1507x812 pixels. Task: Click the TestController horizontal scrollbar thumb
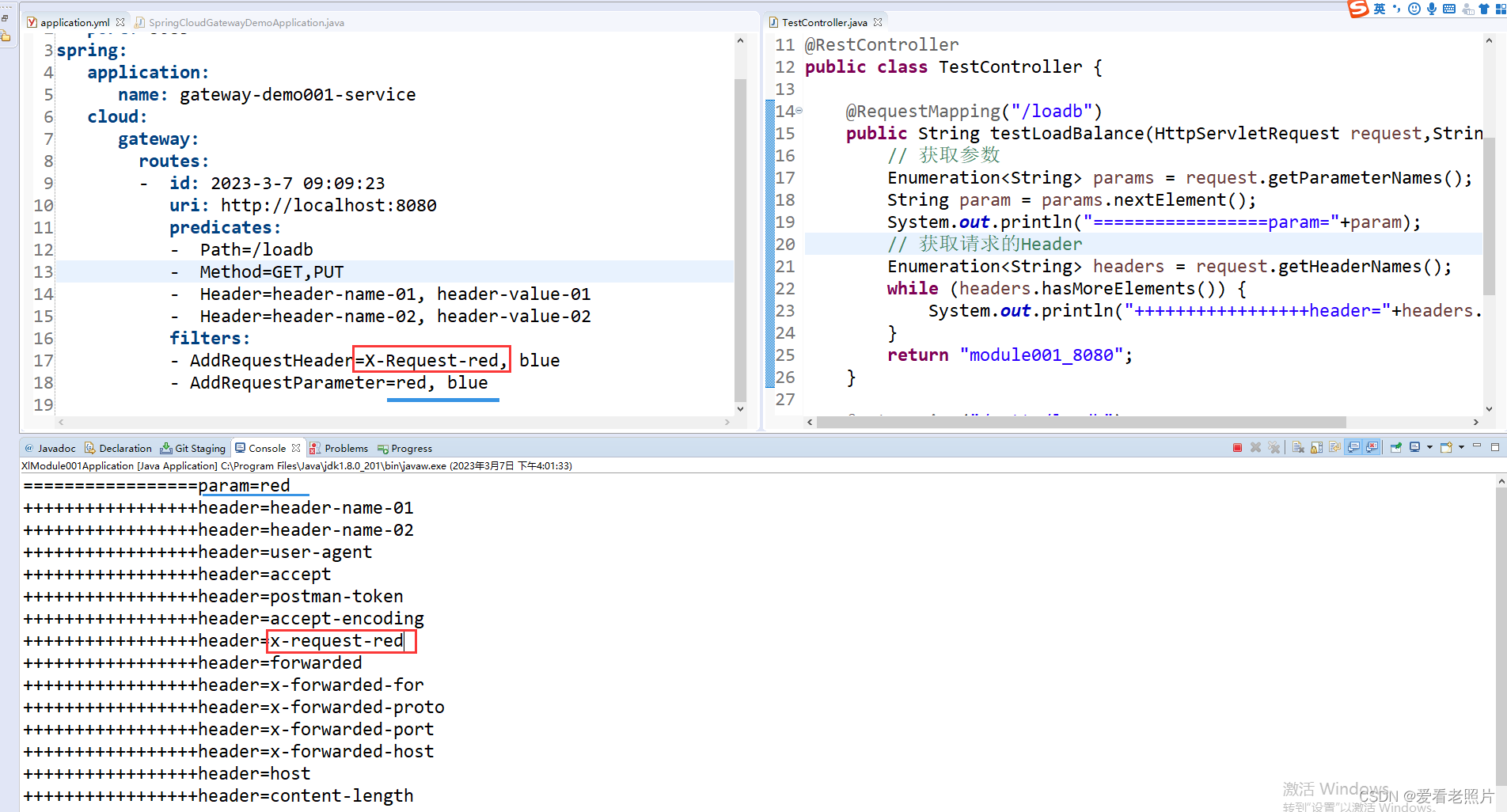coord(1081,423)
